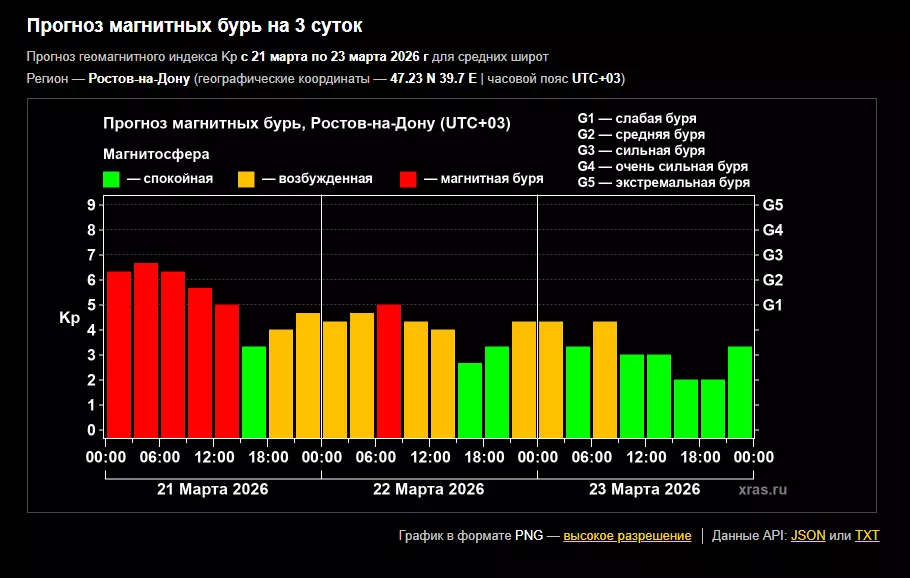This screenshot has height=578, width=910.
Task: Select the shortest green bar on 22 March
Action: pos(470,399)
